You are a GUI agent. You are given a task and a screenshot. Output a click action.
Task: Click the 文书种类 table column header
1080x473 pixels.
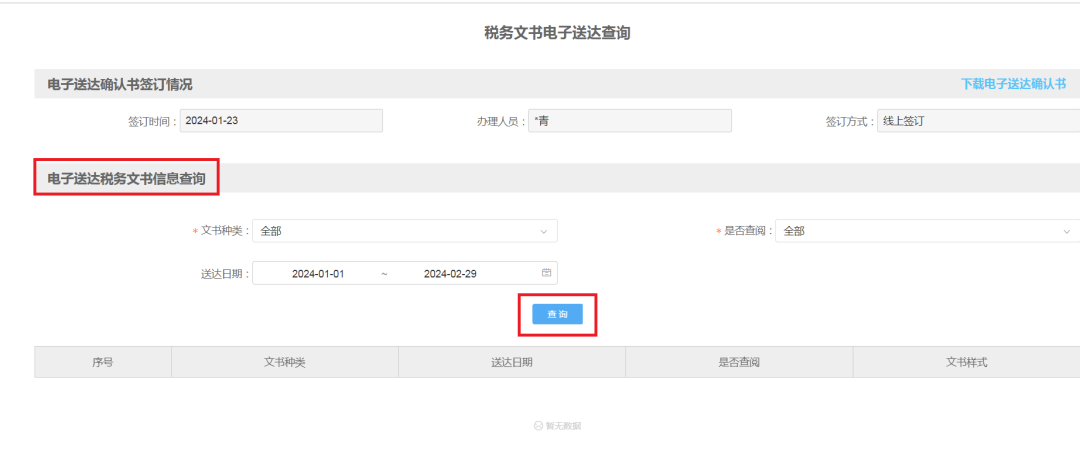[x=284, y=362]
